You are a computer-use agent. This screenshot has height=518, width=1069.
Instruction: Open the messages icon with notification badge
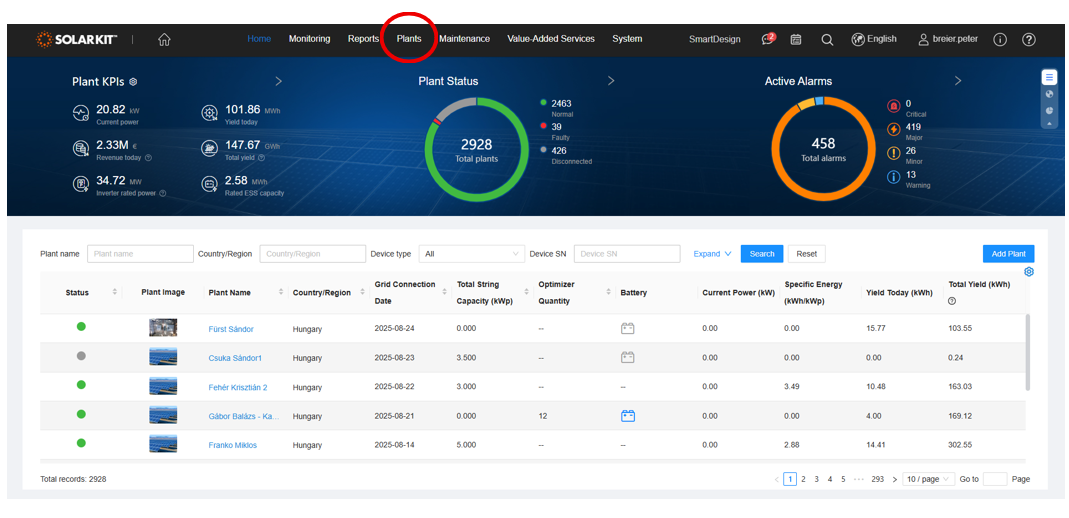767,40
